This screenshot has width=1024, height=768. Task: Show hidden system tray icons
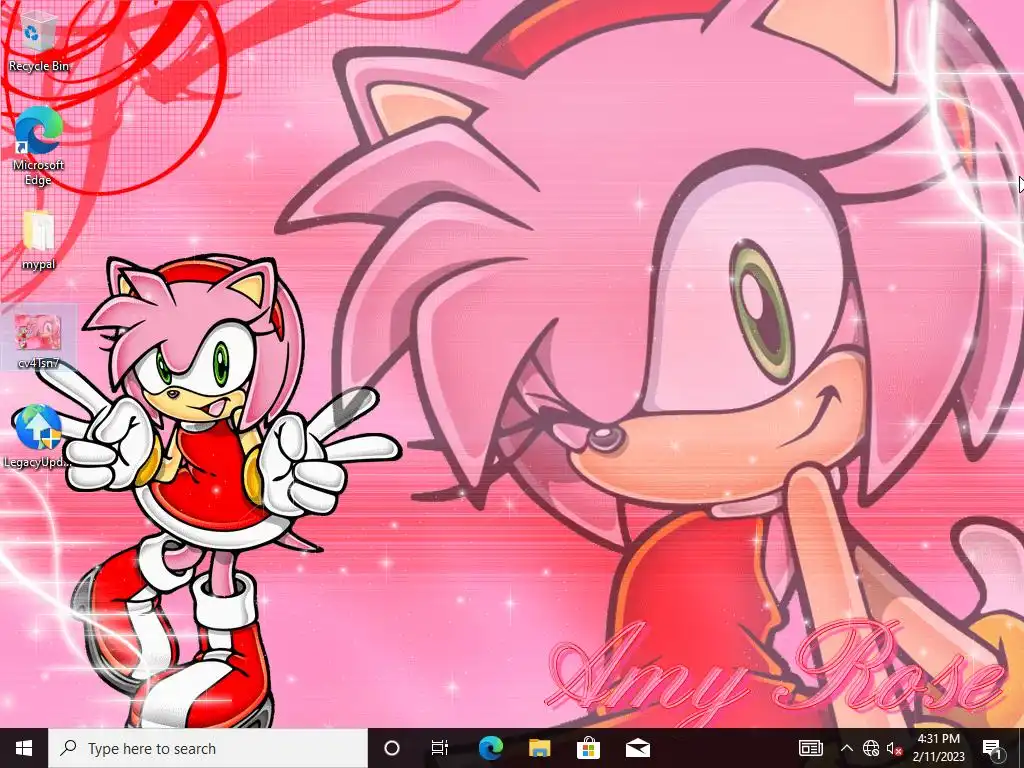(846, 748)
